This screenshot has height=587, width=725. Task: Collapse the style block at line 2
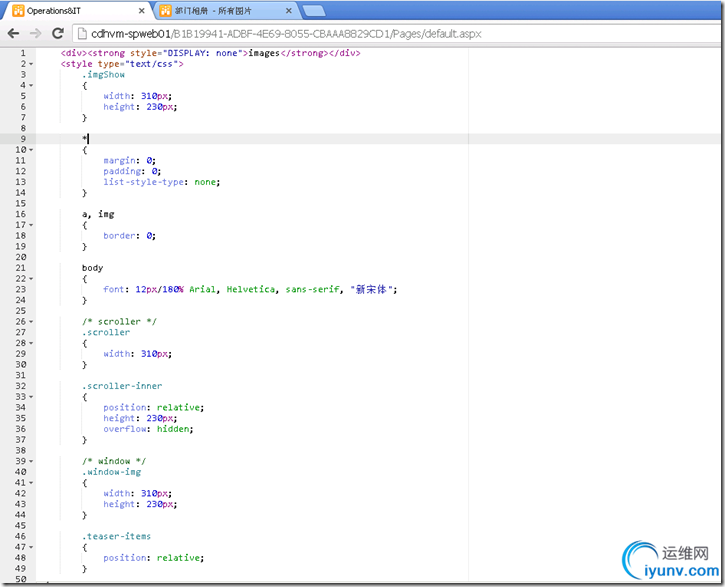[31, 64]
